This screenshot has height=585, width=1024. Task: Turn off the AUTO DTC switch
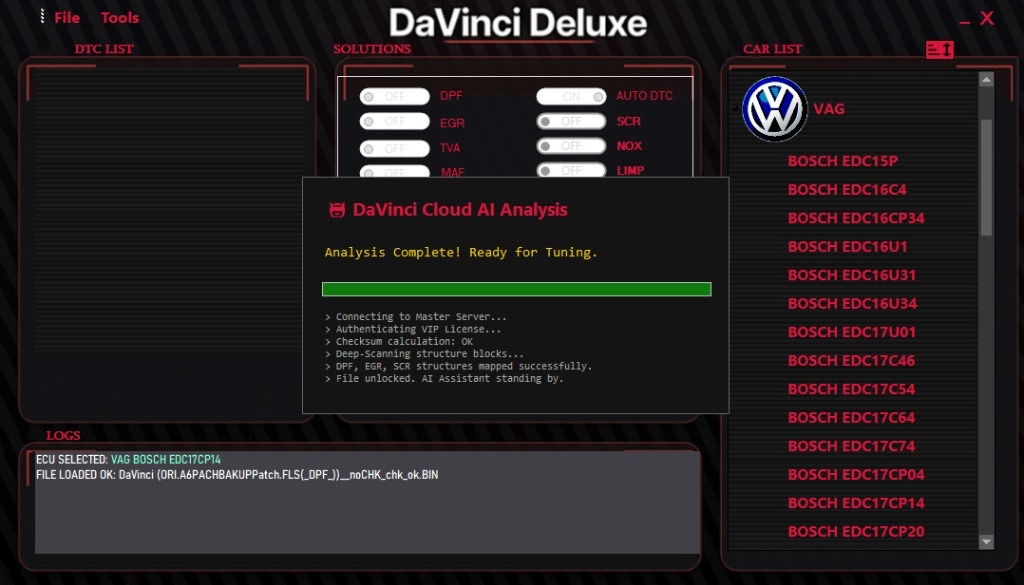click(571, 97)
